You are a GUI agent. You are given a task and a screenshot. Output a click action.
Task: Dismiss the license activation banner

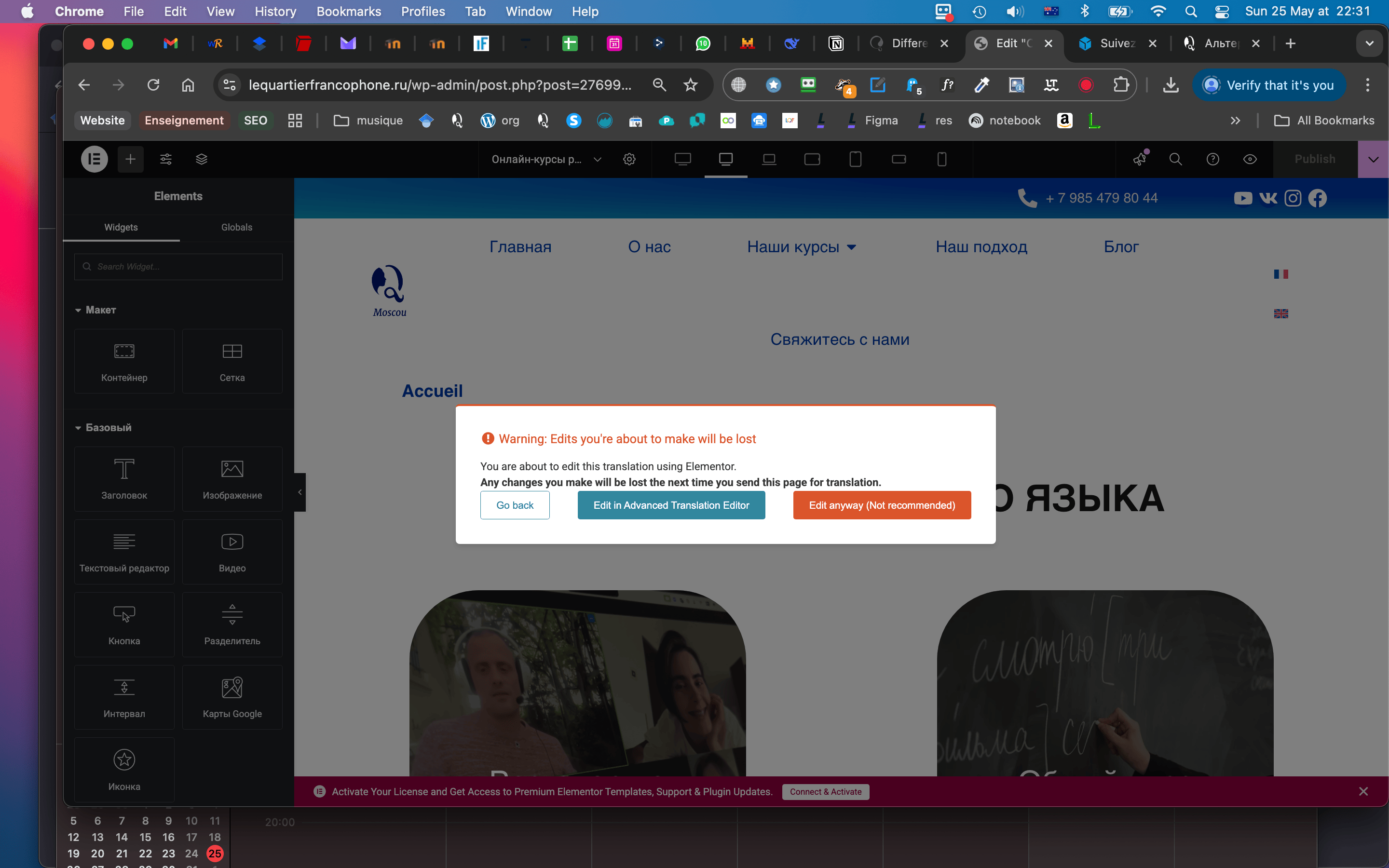point(1364,792)
